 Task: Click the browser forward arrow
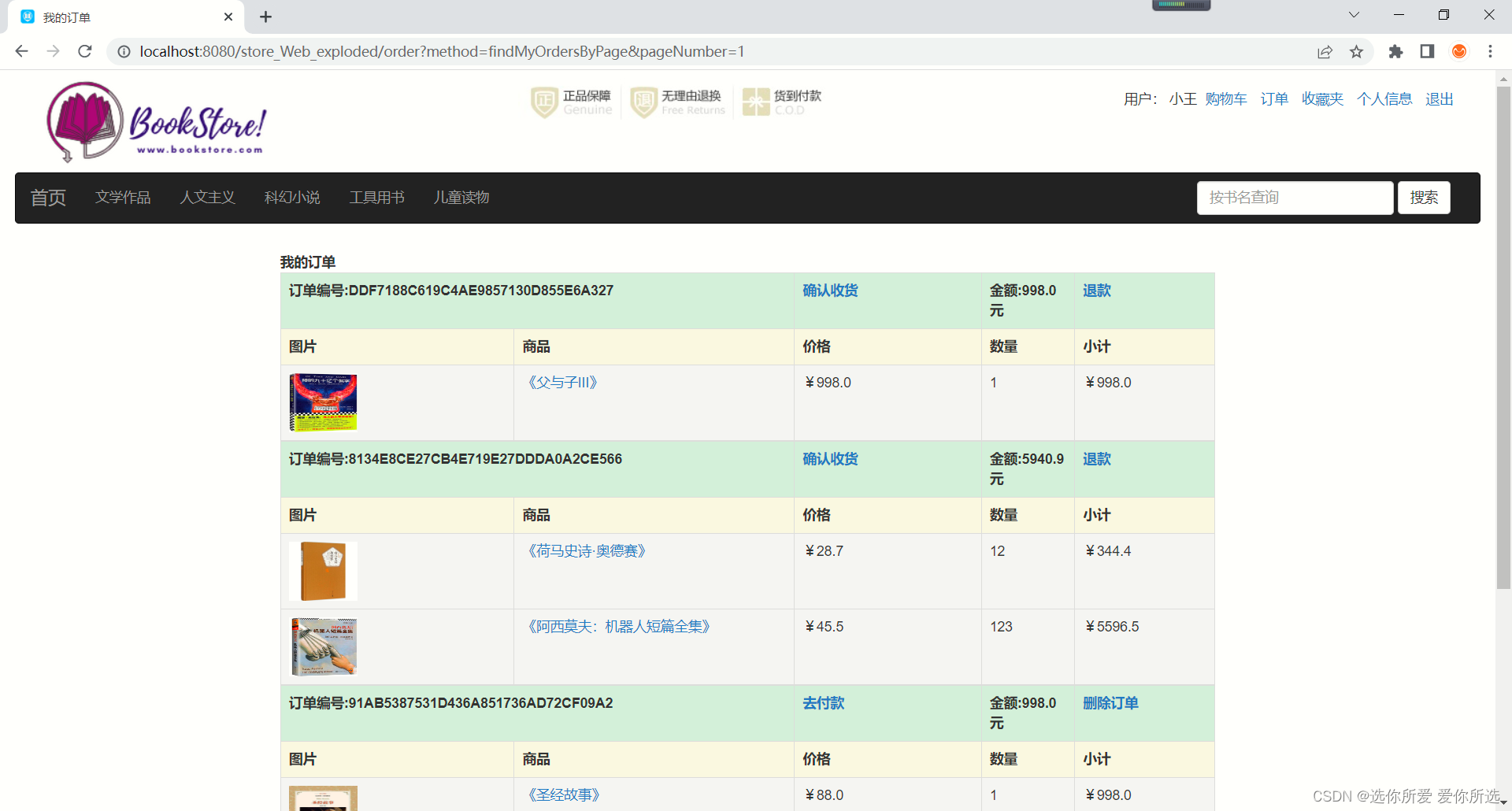pyautogui.click(x=53, y=51)
